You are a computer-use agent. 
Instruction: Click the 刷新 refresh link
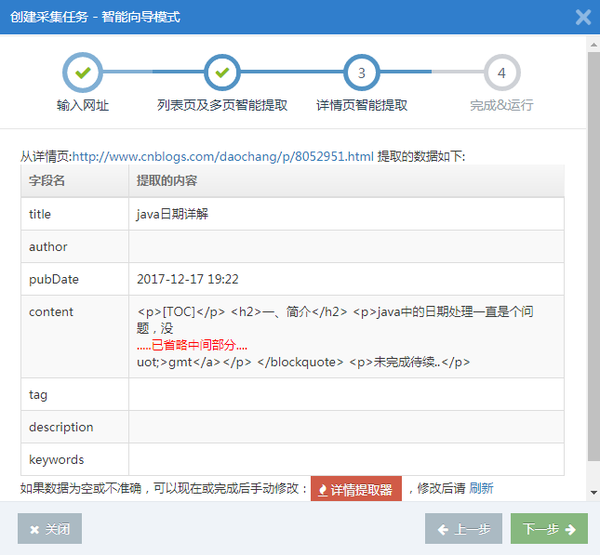point(481,488)
